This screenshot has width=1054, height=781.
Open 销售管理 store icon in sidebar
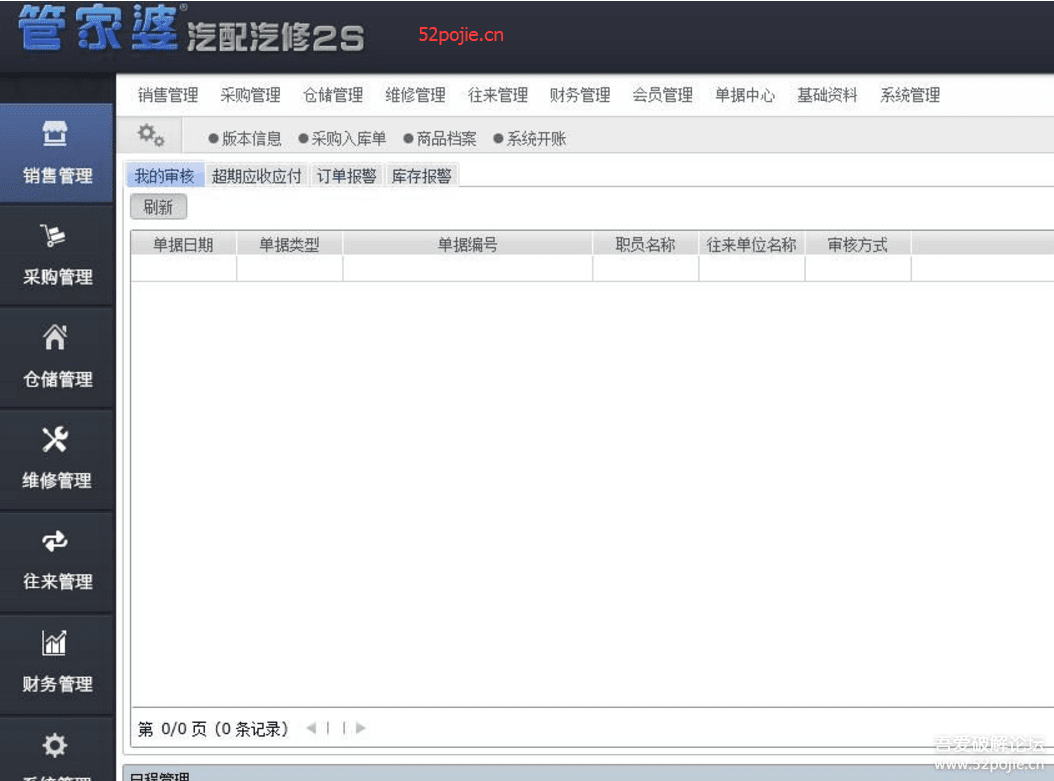pos(54,133)
